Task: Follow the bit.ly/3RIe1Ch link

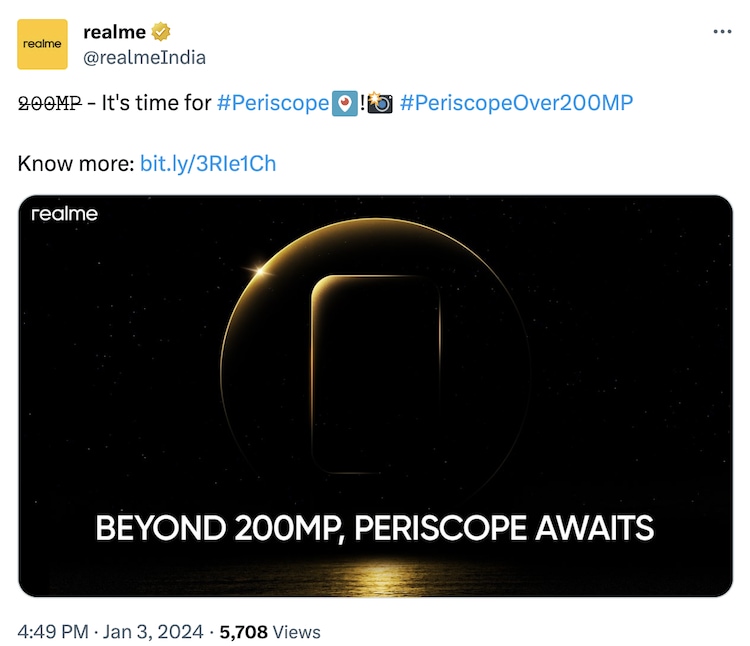Action: click(208, 162)
